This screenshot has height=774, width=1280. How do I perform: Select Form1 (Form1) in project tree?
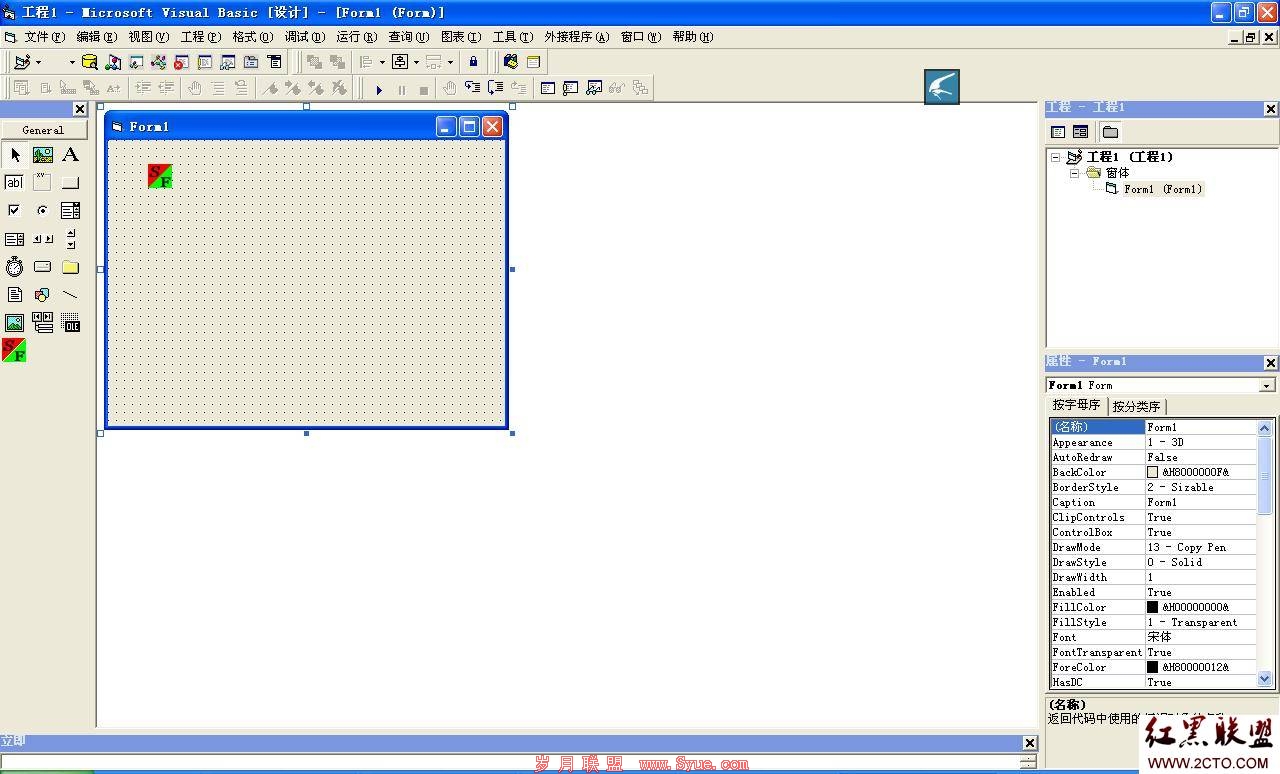(1162, 189)
